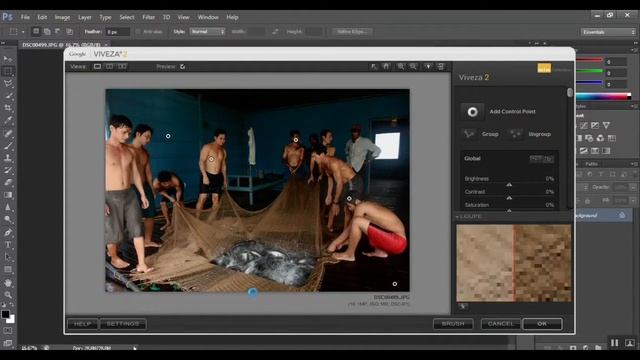640x360 pixels.
Task: Click the SETTINGS button in Viveza
Action: pos(123,324)
